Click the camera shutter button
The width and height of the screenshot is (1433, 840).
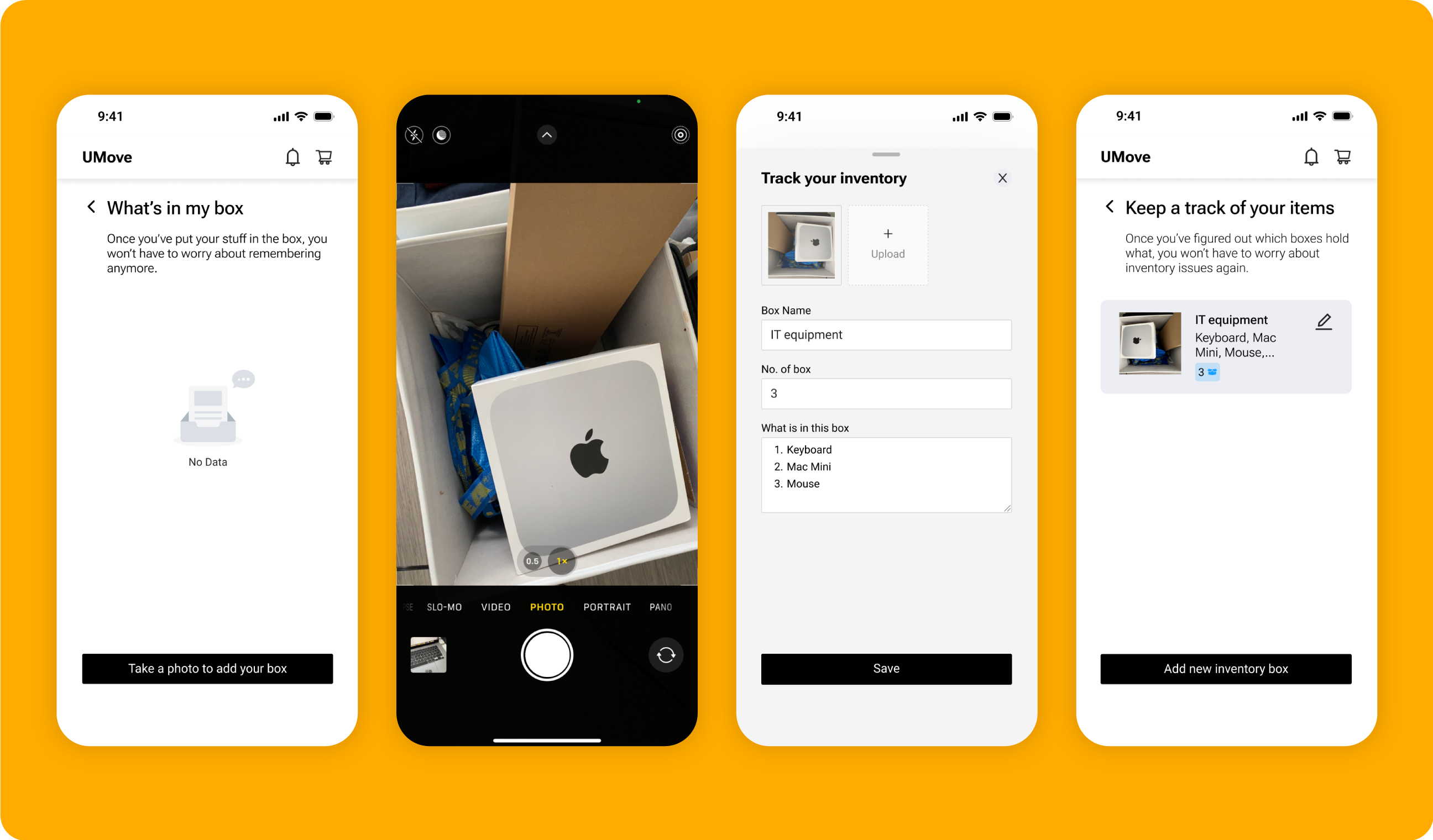[x=546, y=655]
